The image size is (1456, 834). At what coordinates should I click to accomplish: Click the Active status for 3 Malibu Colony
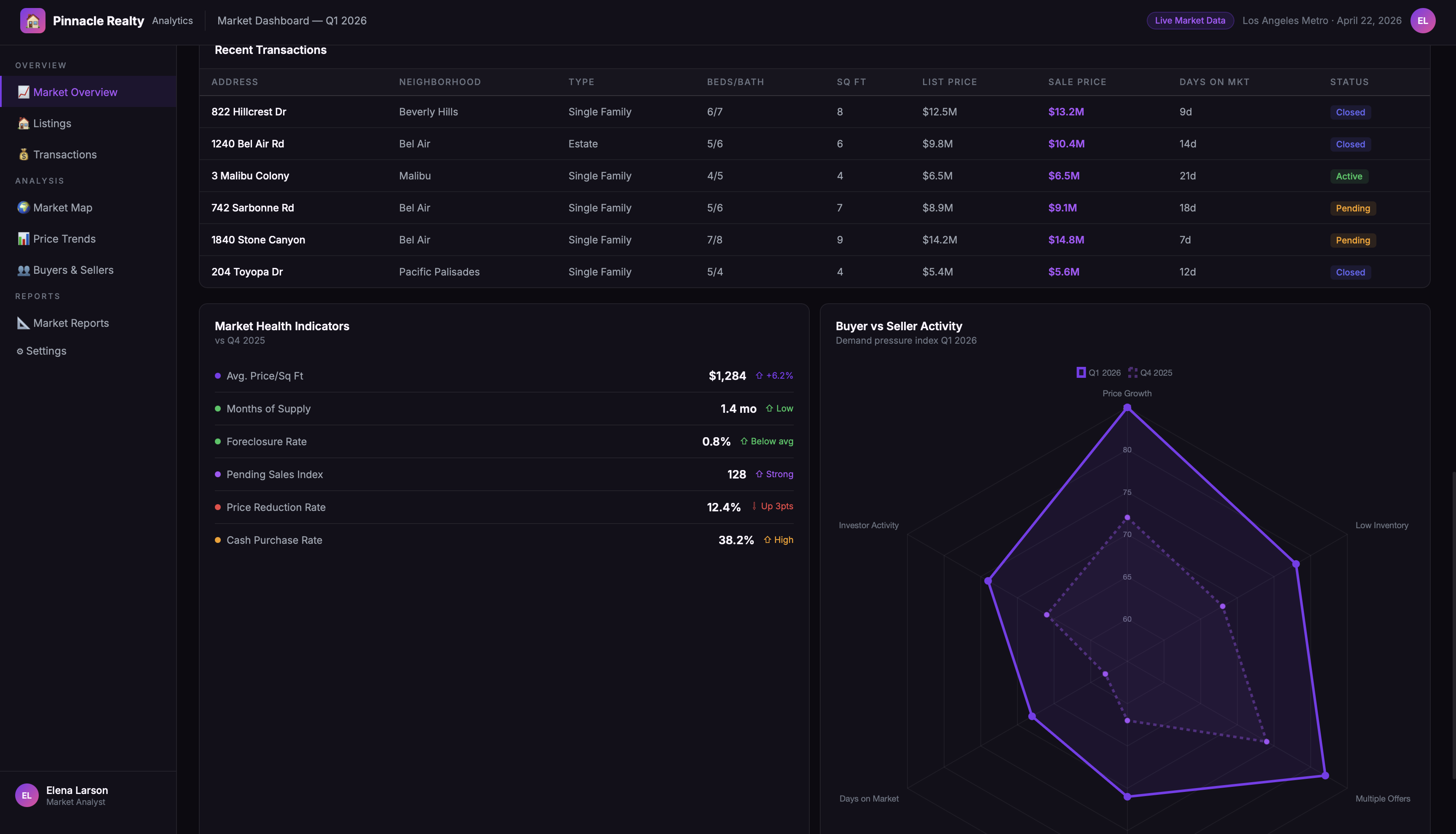[1349, 176]
